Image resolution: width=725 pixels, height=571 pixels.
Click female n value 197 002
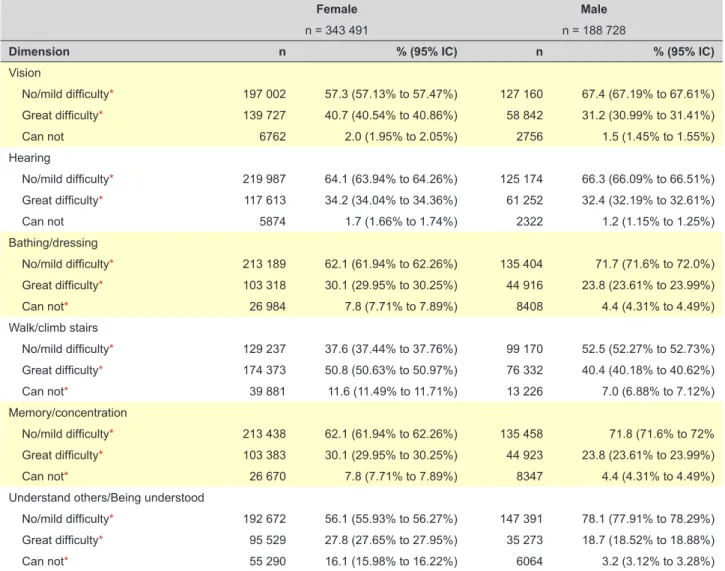pyautogui.click(x=264, y=94)
